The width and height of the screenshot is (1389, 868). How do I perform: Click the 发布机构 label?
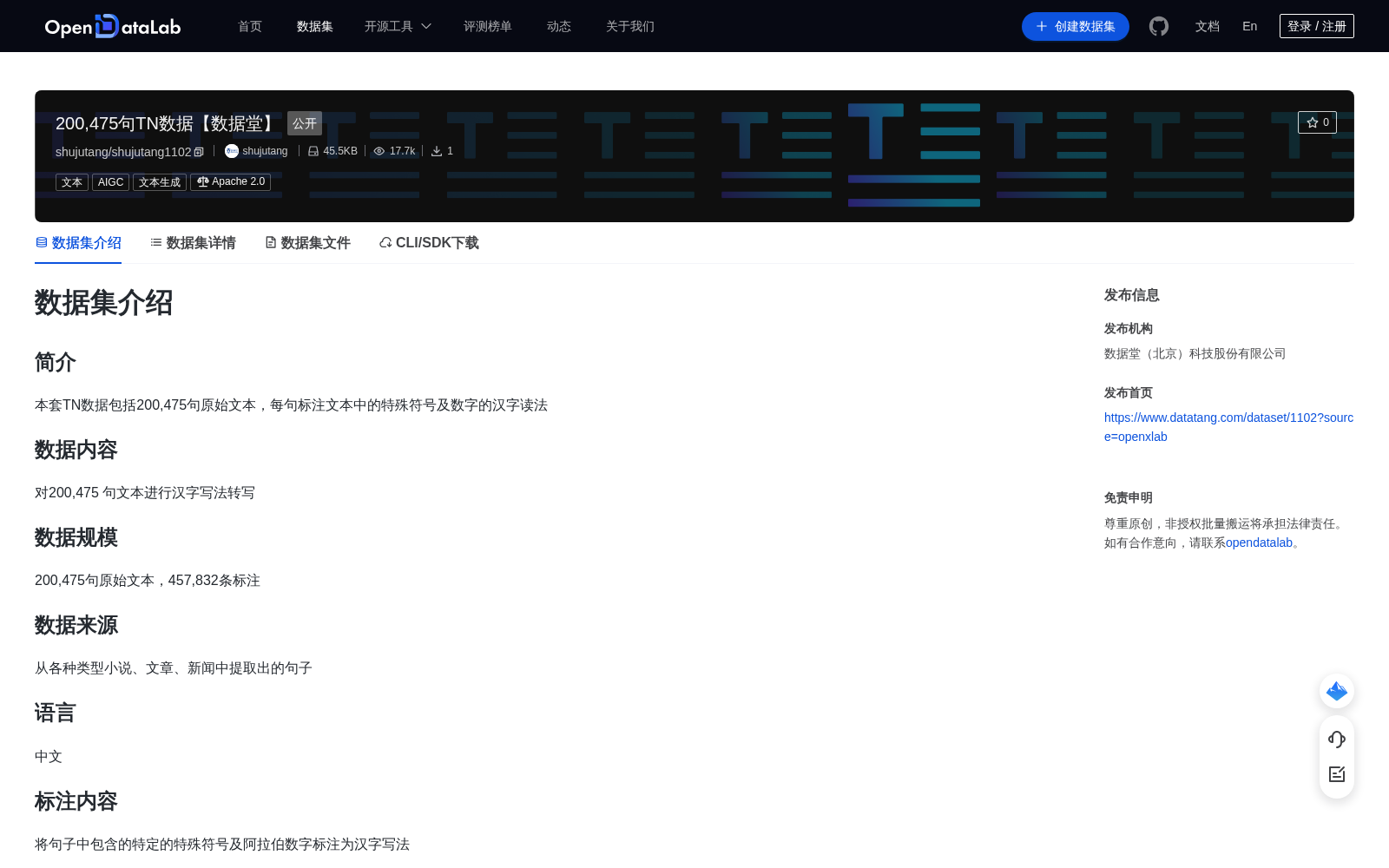(x=1129, y=329)
